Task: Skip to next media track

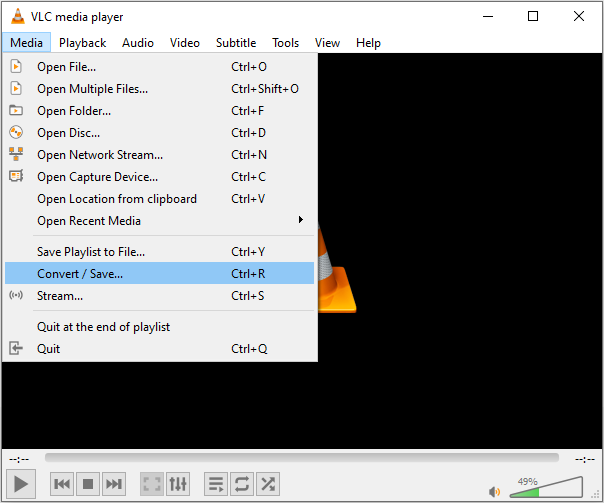Action: 114,484
